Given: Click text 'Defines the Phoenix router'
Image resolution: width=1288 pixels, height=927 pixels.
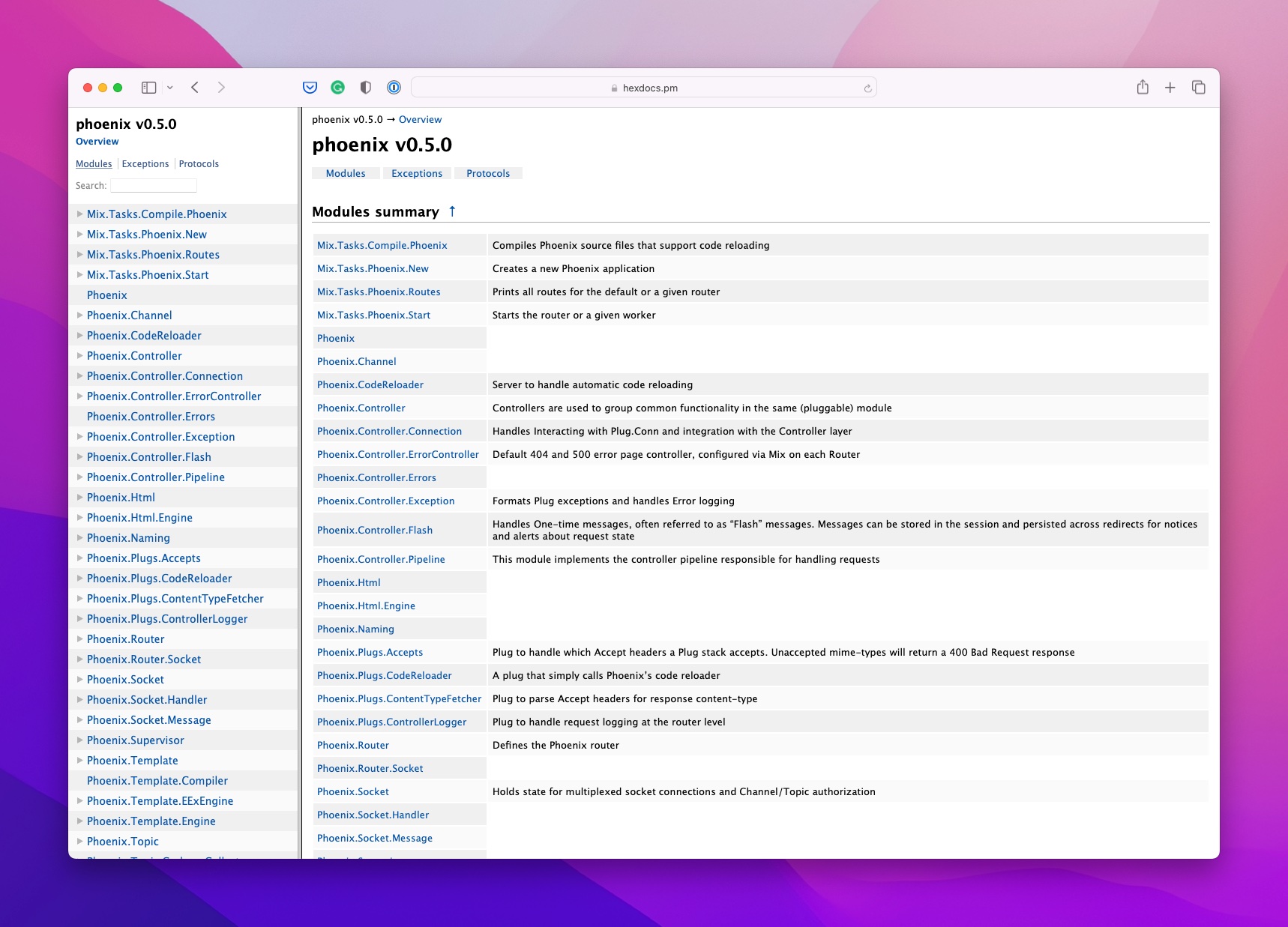Looking at the screenshot, I should [556, 746].
